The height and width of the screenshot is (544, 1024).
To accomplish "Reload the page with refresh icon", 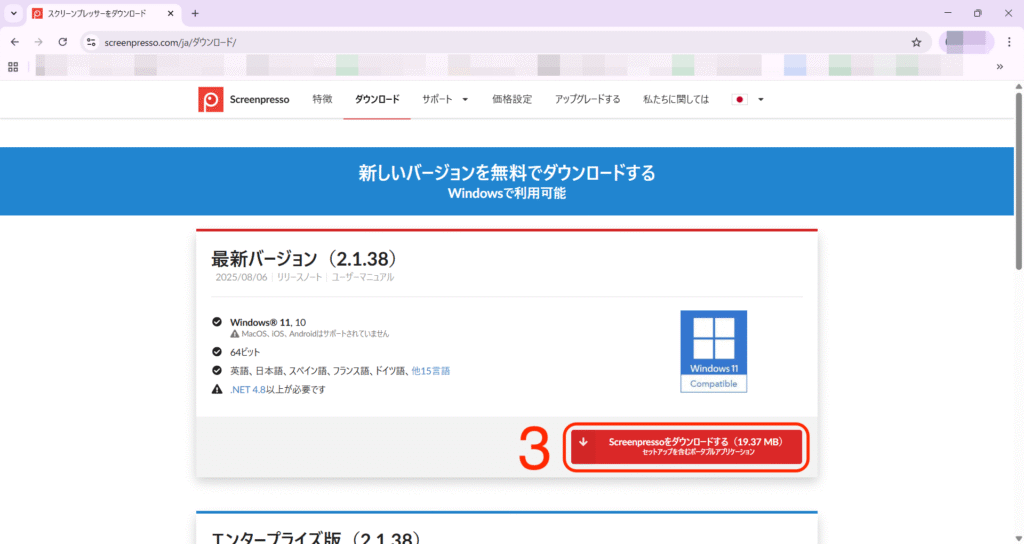I will click(63, 42).
